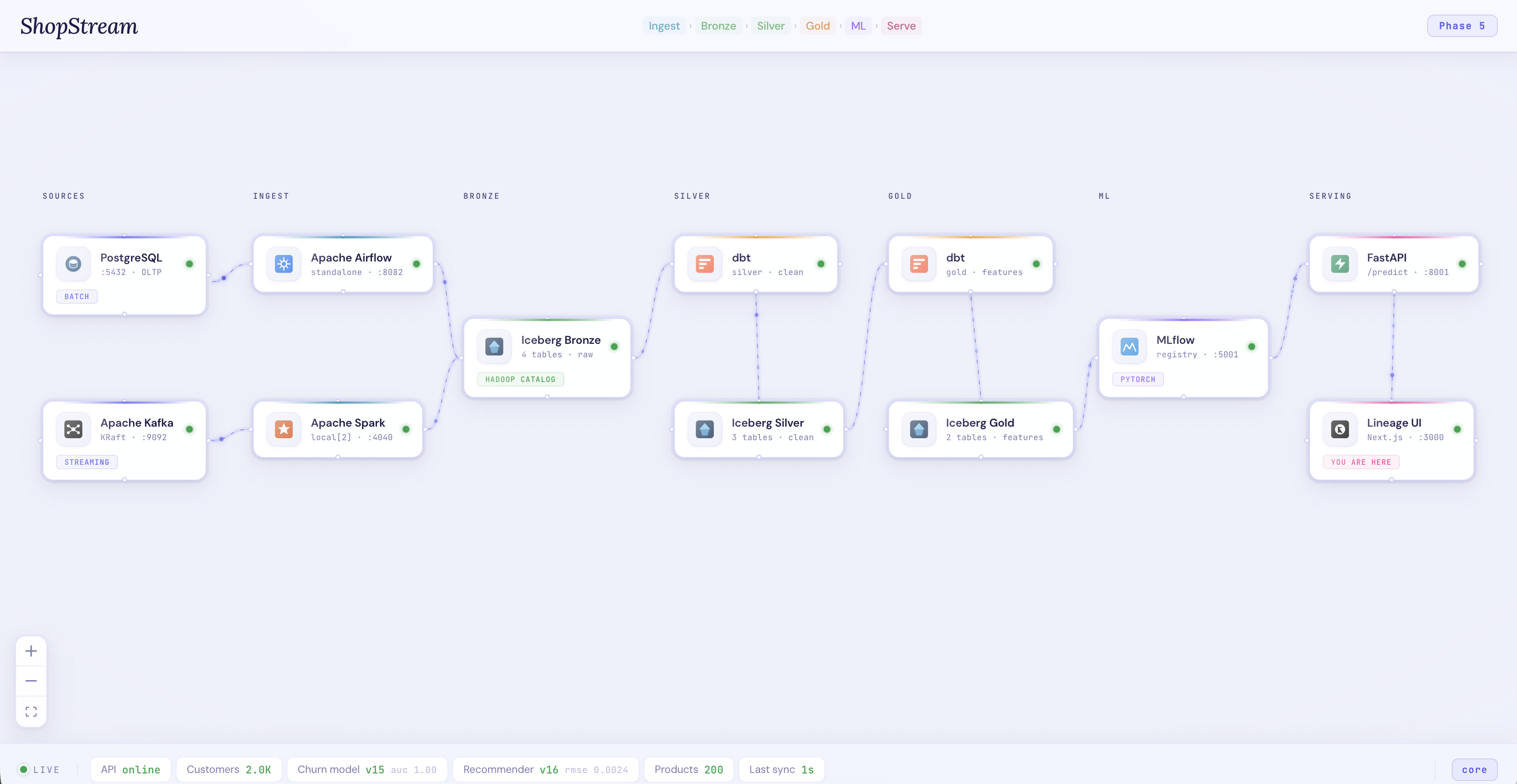Select the silver dbt node
Viewport: 1517px width, 784px height.
pos(755,264)
